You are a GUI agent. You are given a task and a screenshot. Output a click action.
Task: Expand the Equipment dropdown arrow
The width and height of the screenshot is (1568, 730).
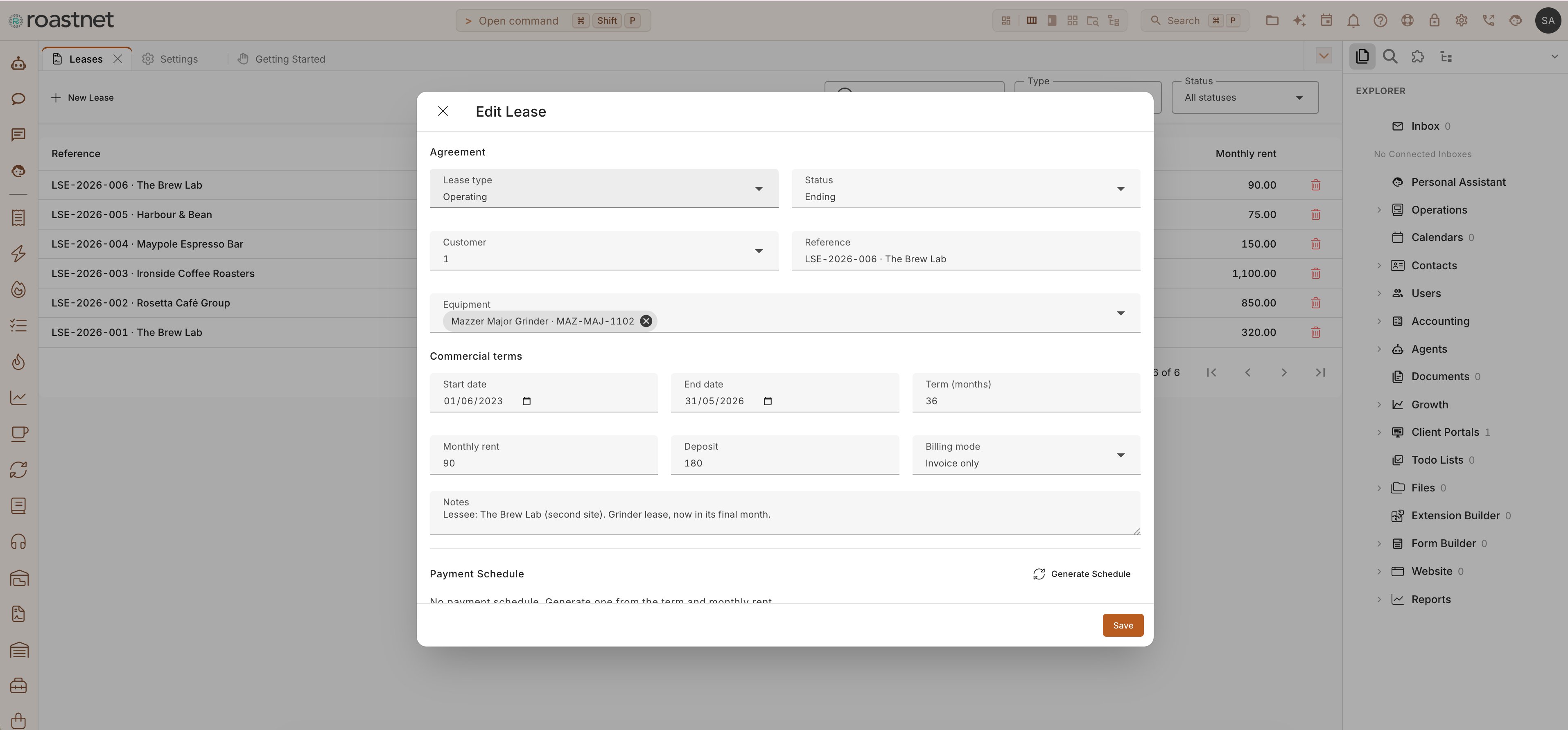pyautogui.click(x=1121, y=313)
